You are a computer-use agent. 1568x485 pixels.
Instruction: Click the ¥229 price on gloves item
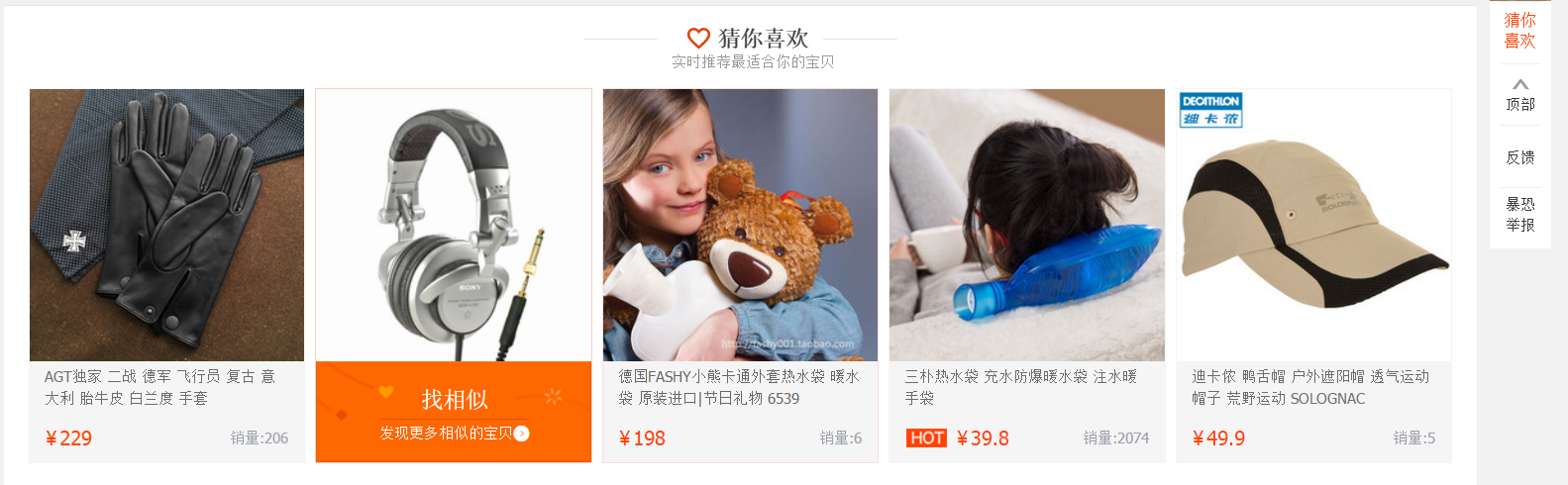(x=69, y=438)
